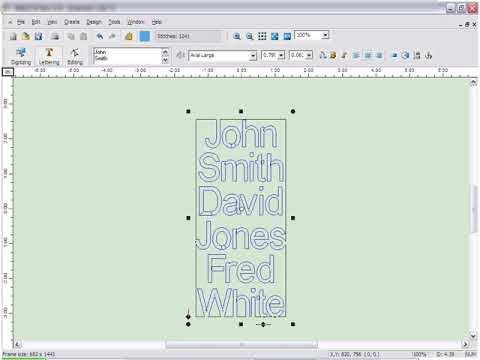Click the Paste clipboard icon

(83, 36)
